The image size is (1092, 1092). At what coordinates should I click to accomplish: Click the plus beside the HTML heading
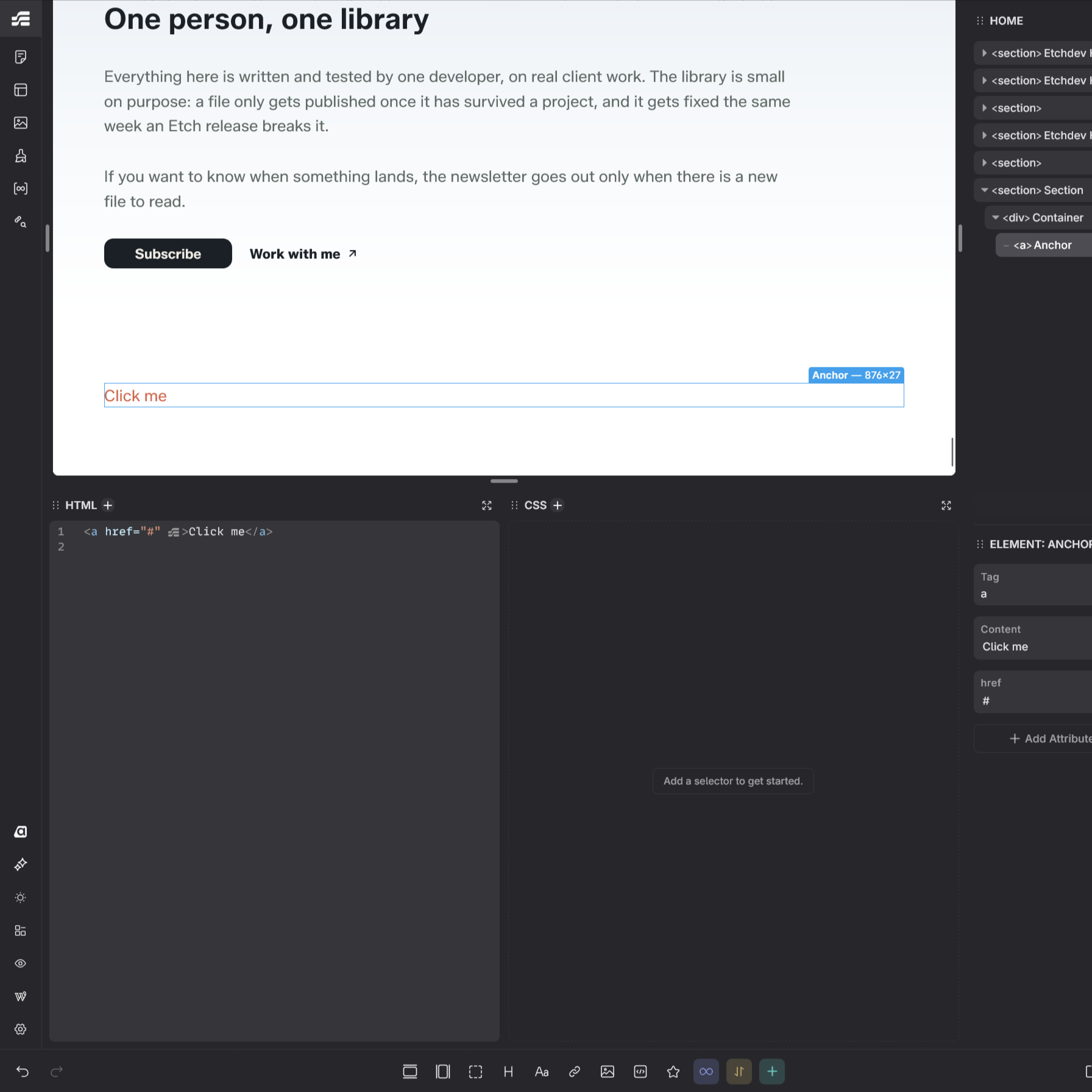pyautogui.click(x=108, y=505)
